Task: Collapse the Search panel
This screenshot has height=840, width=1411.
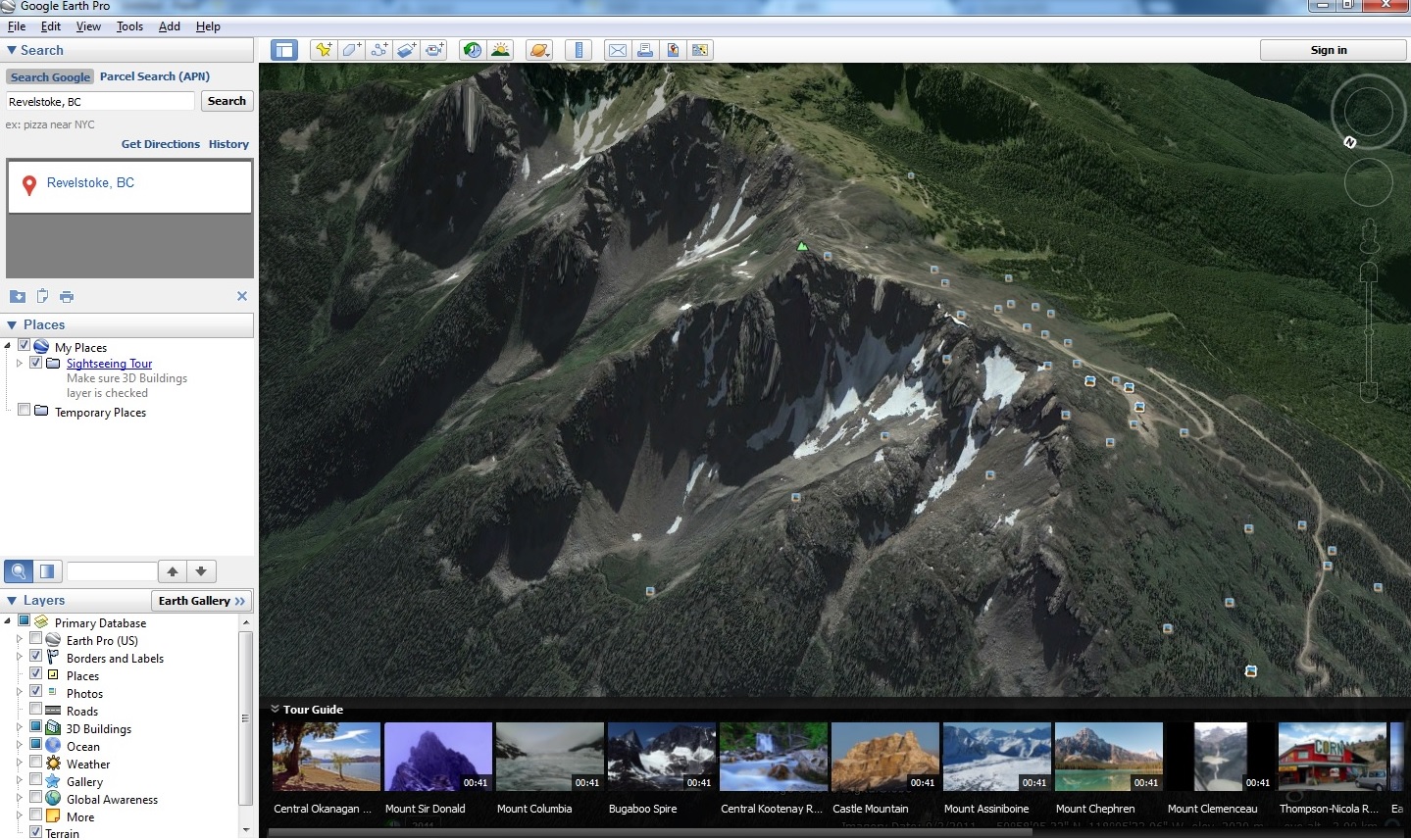Action: [12, 50]
